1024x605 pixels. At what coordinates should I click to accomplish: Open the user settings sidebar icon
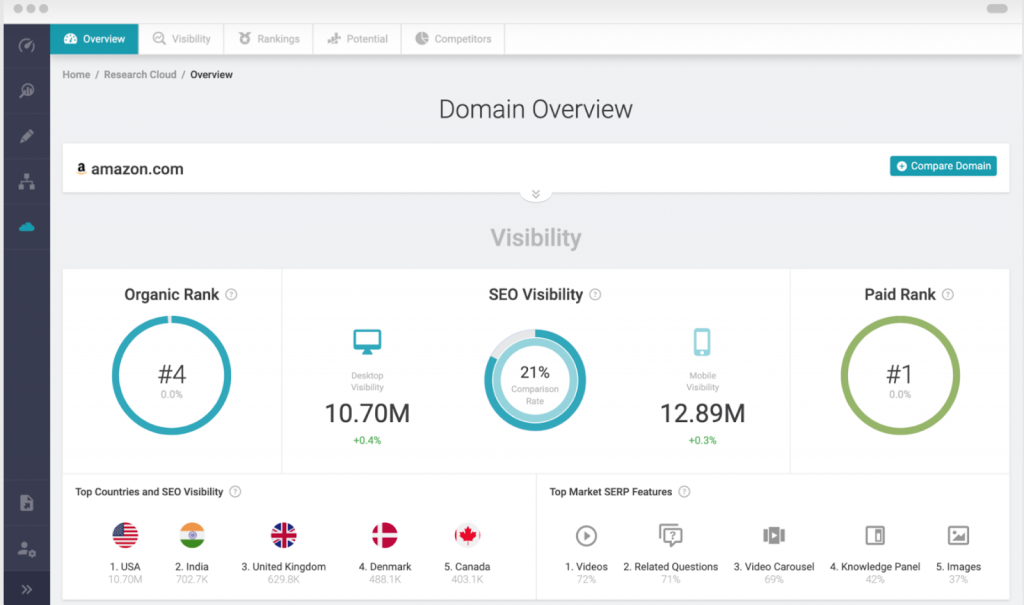(27, 549)
